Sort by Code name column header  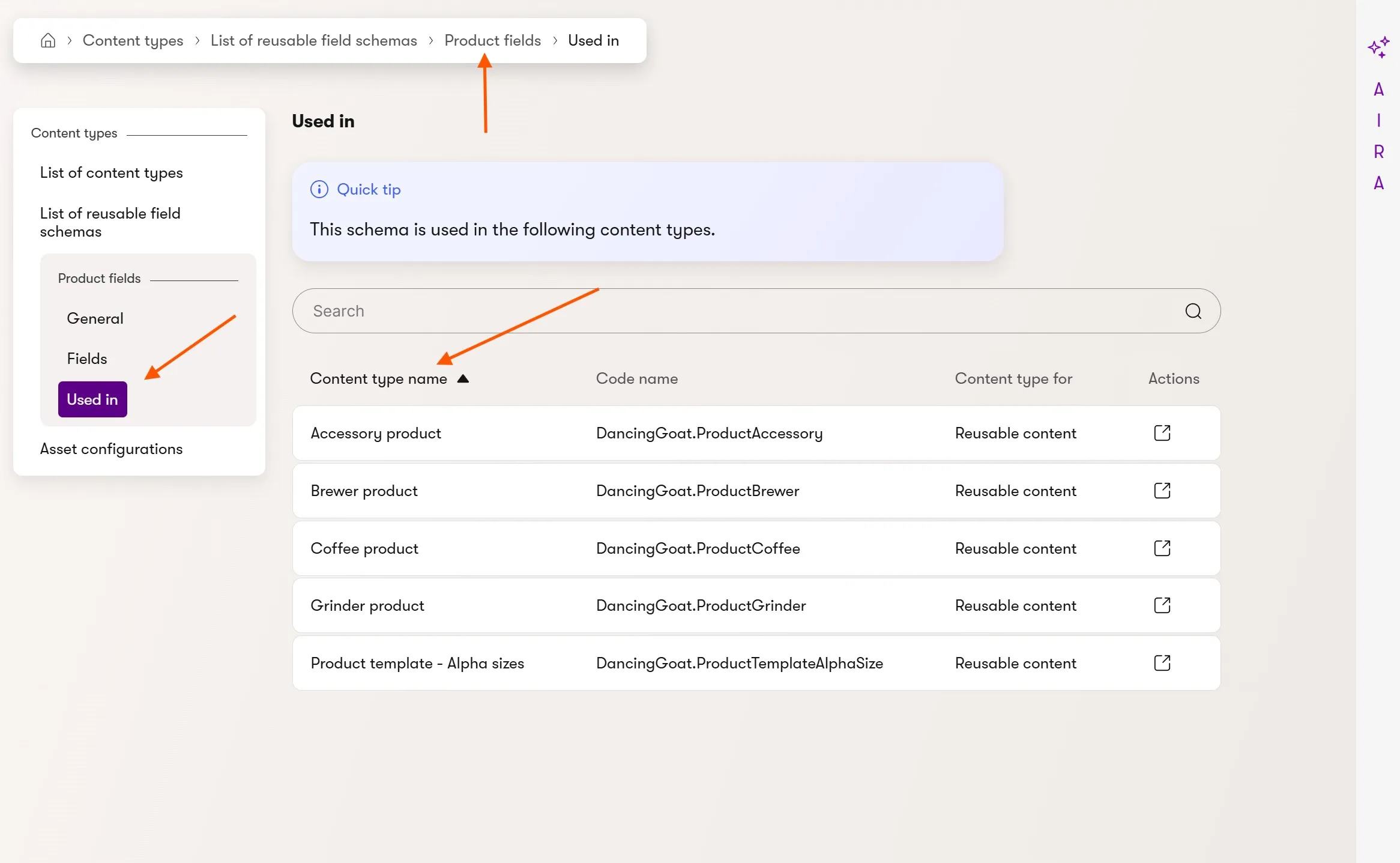(x=636, y=378)
